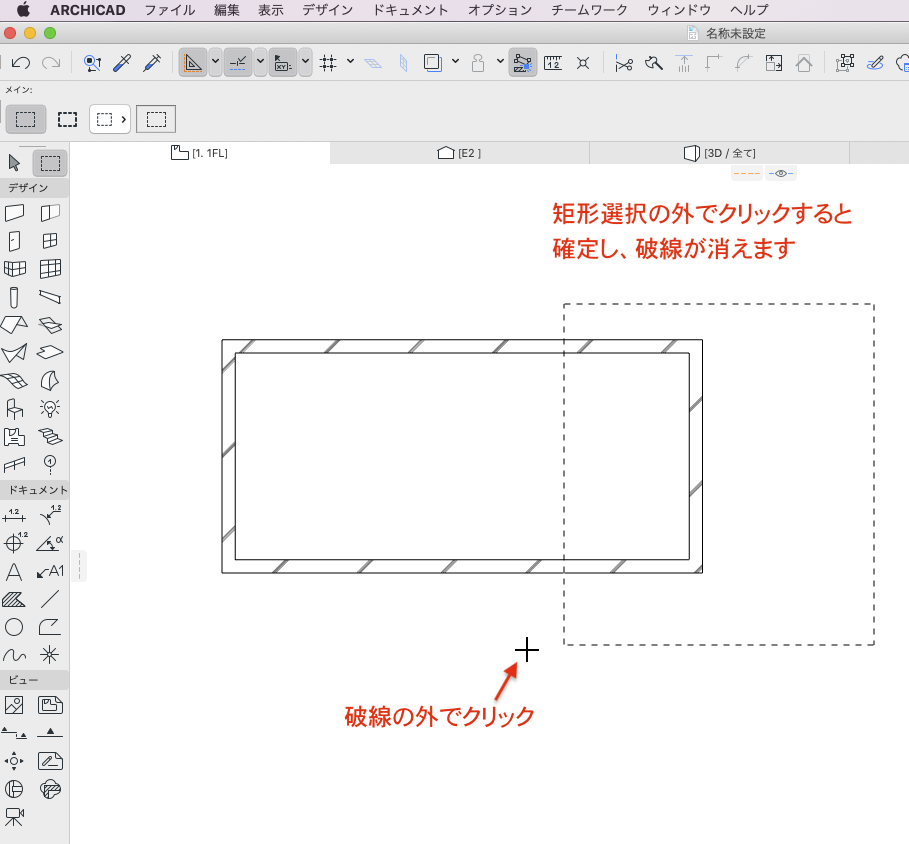Click the Split scissors tool

coord(624,63)
